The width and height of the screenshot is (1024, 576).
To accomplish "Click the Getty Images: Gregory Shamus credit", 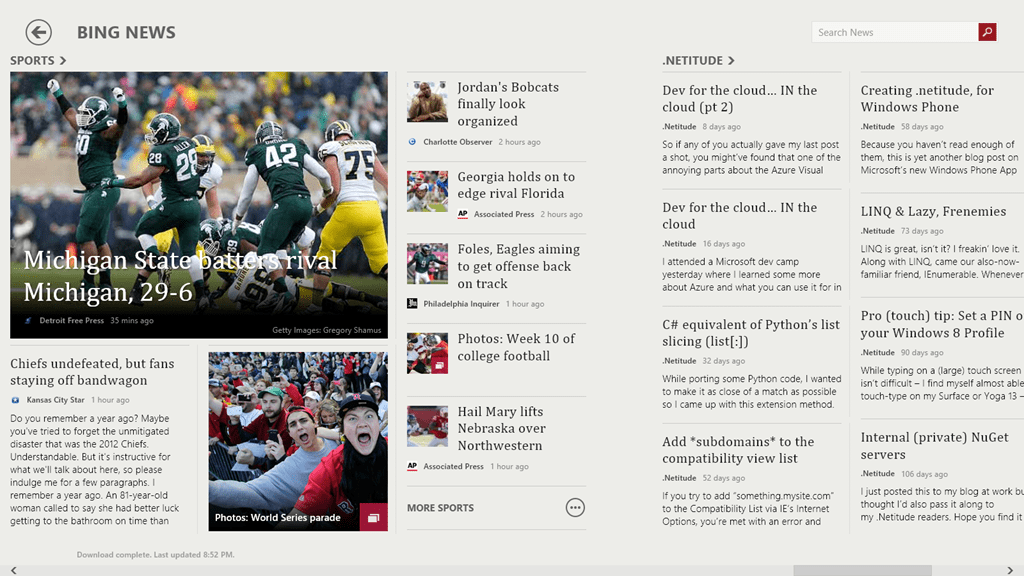I will 327,330.
